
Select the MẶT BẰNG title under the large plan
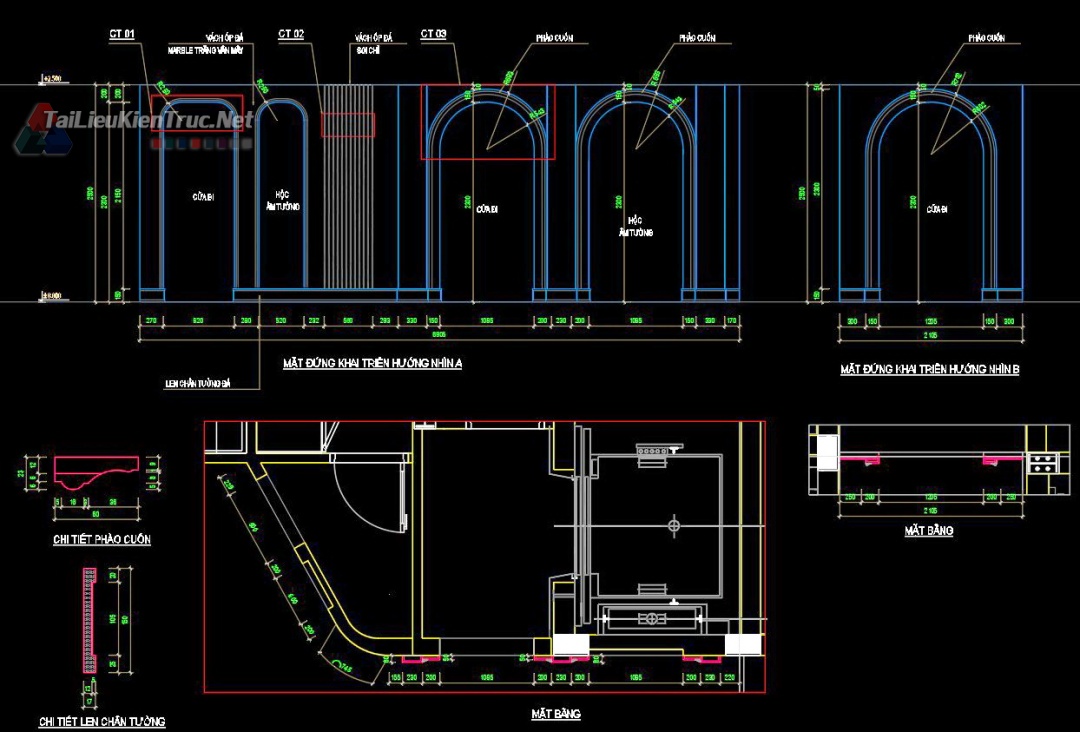coord(555,714)
